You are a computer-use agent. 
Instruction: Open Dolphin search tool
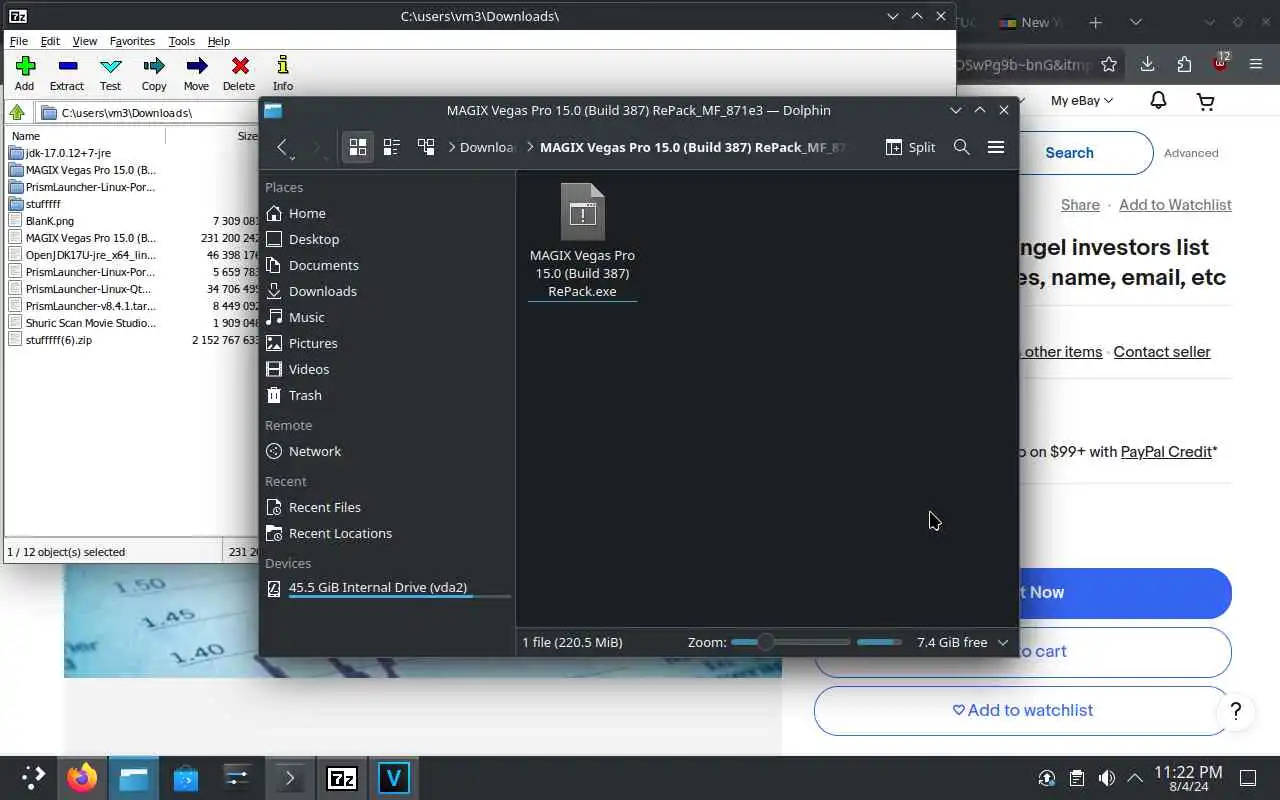coord(962,147)
